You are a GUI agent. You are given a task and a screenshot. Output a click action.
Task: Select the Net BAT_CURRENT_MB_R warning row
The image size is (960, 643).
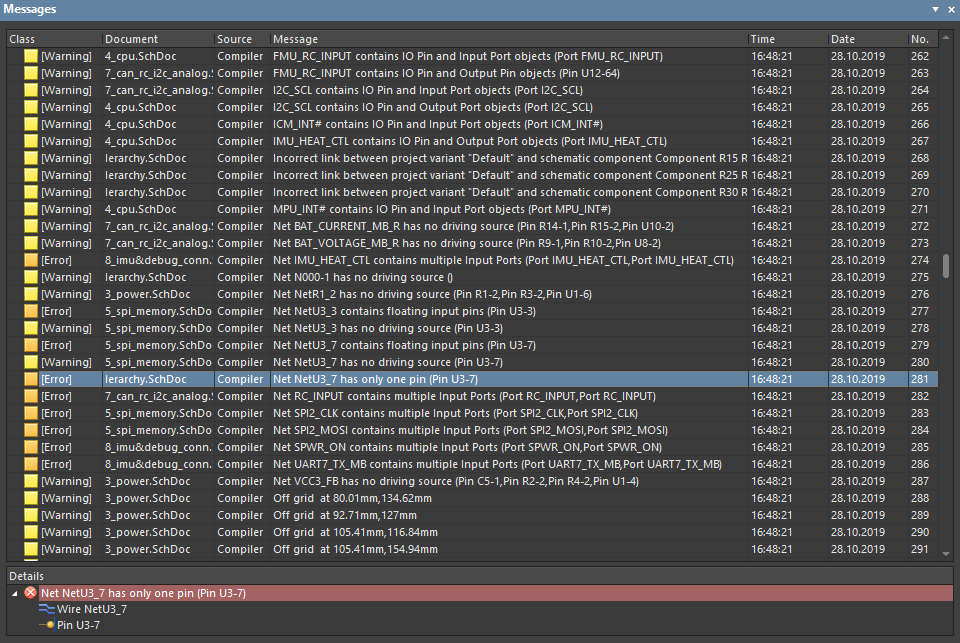450,226
